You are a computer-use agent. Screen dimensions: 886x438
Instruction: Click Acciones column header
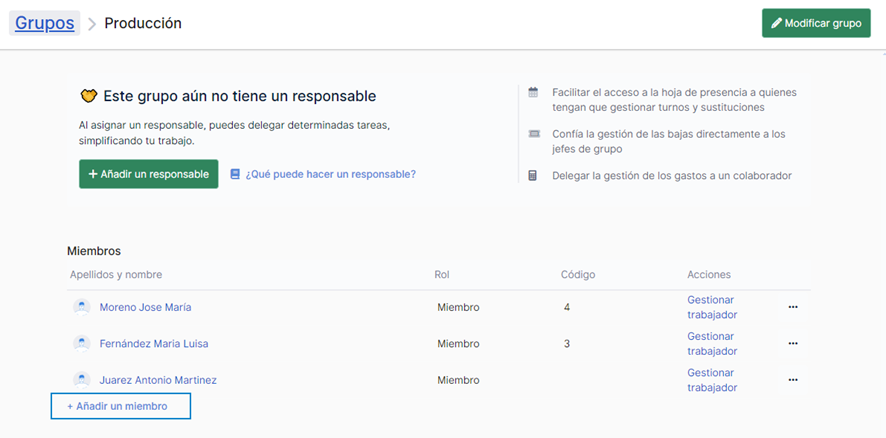tap(709, 275)
